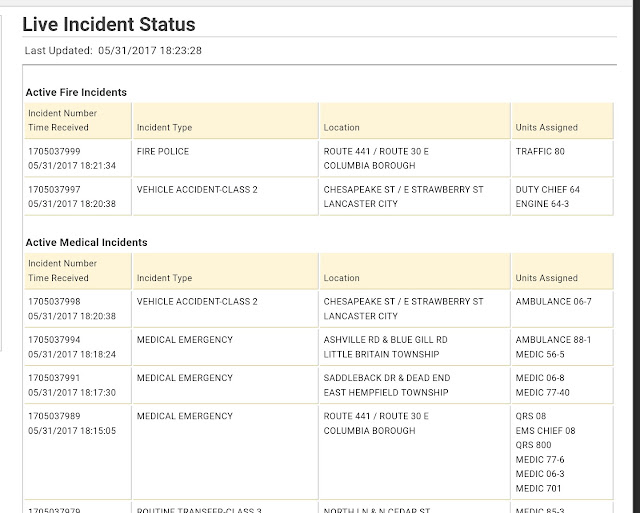Click the AMBULANCE 06-7 unit cell
The width and height of the screenshot is (640, 513).
pyautogui.click(x=553, y=301)
